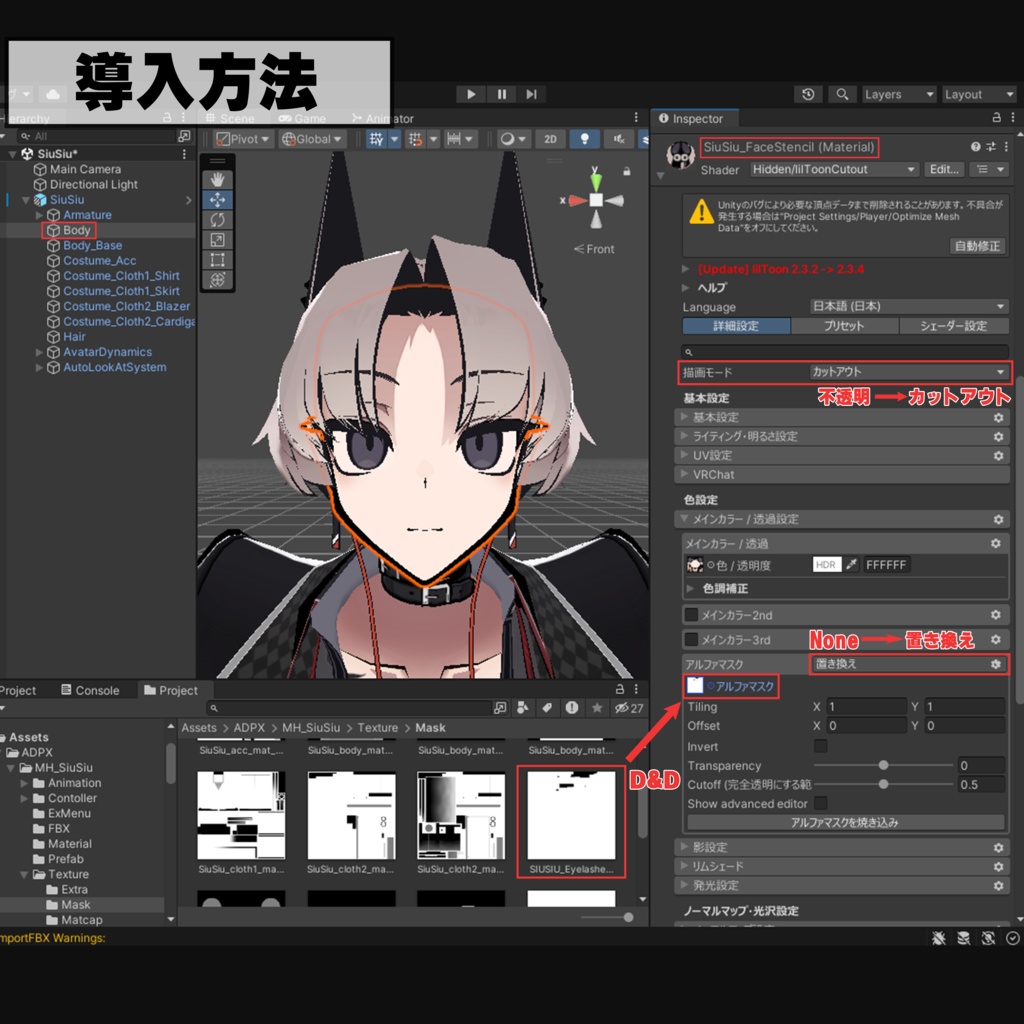Click the Step frame button
Image resolution: width=1024 pixels, height=1024 pixels.
[532, 94]
